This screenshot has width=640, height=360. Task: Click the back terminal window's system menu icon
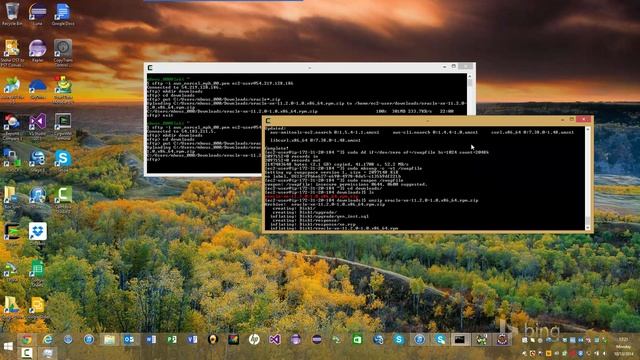click(150, 68)
